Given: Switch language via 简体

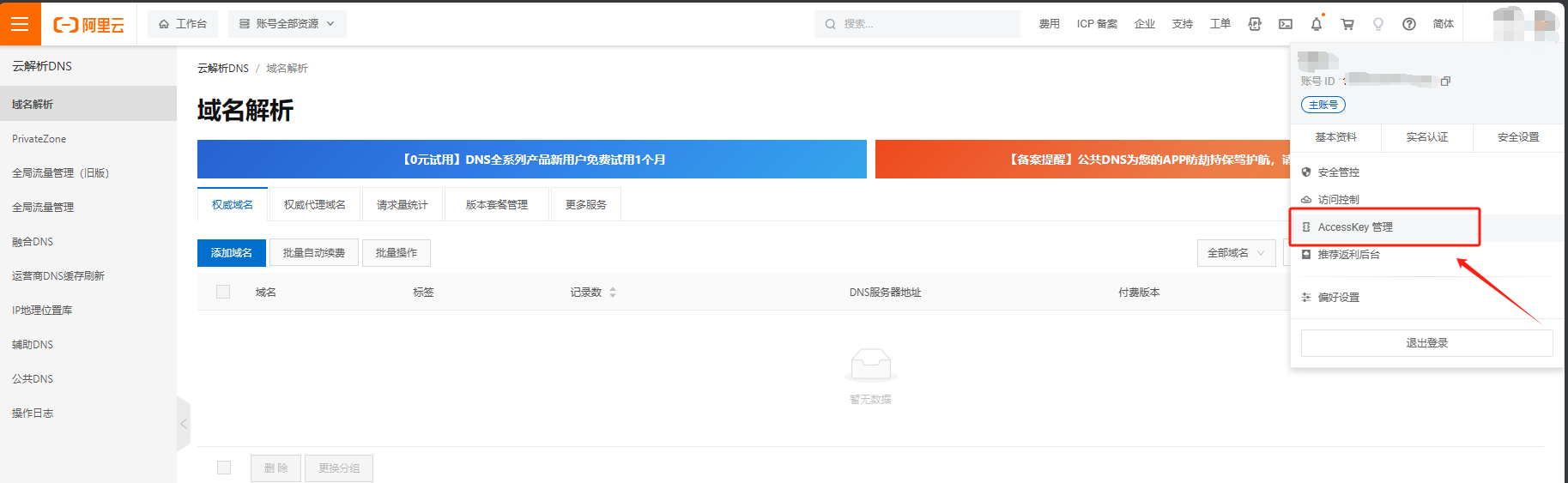Looking at the screenshot, I should (x=1444, y=24).
